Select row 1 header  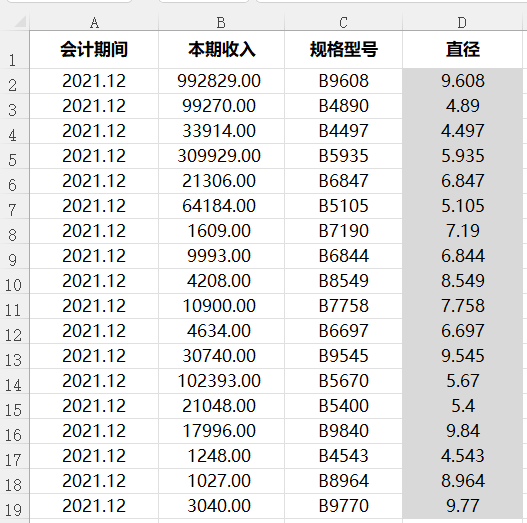click(13, 50)
